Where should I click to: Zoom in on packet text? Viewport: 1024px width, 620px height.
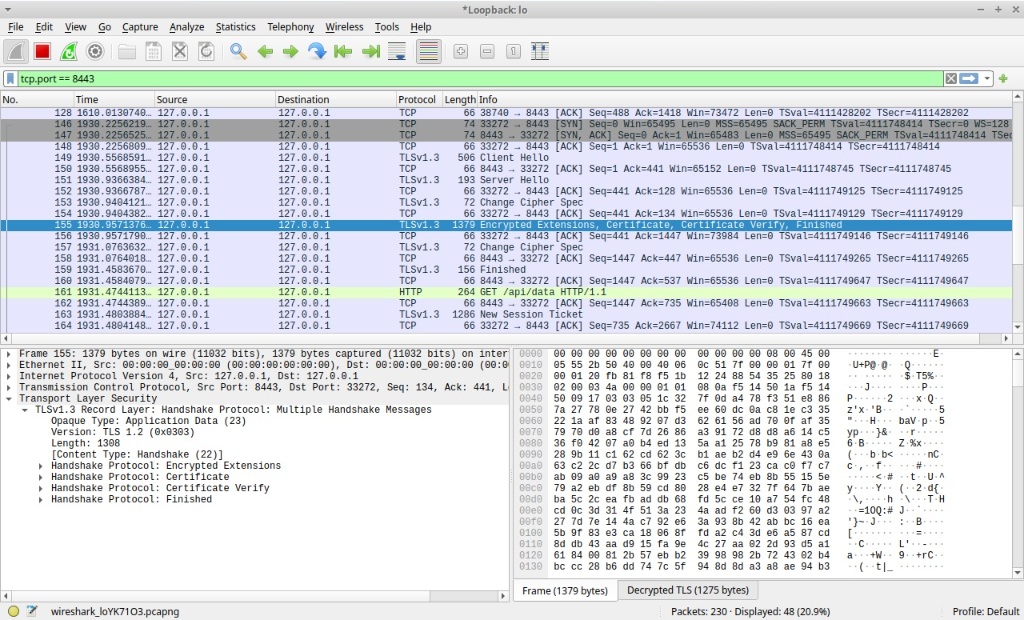click(x=460, y=52)
